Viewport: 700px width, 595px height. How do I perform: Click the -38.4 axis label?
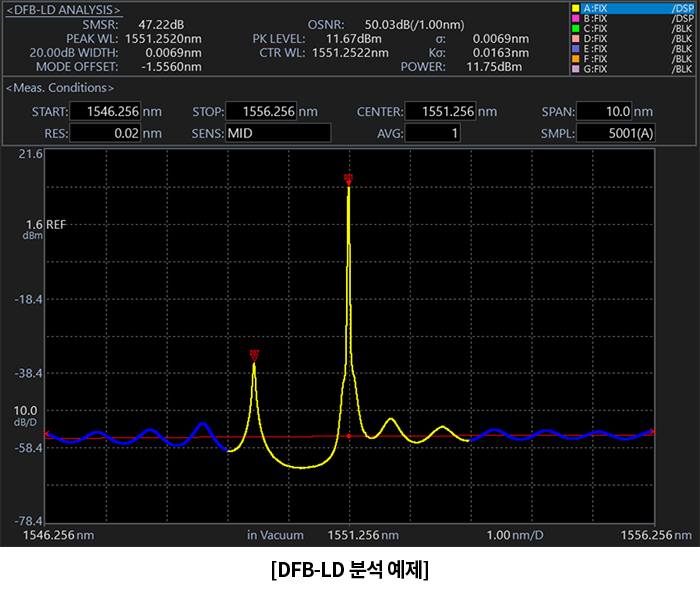coord(29,373)
